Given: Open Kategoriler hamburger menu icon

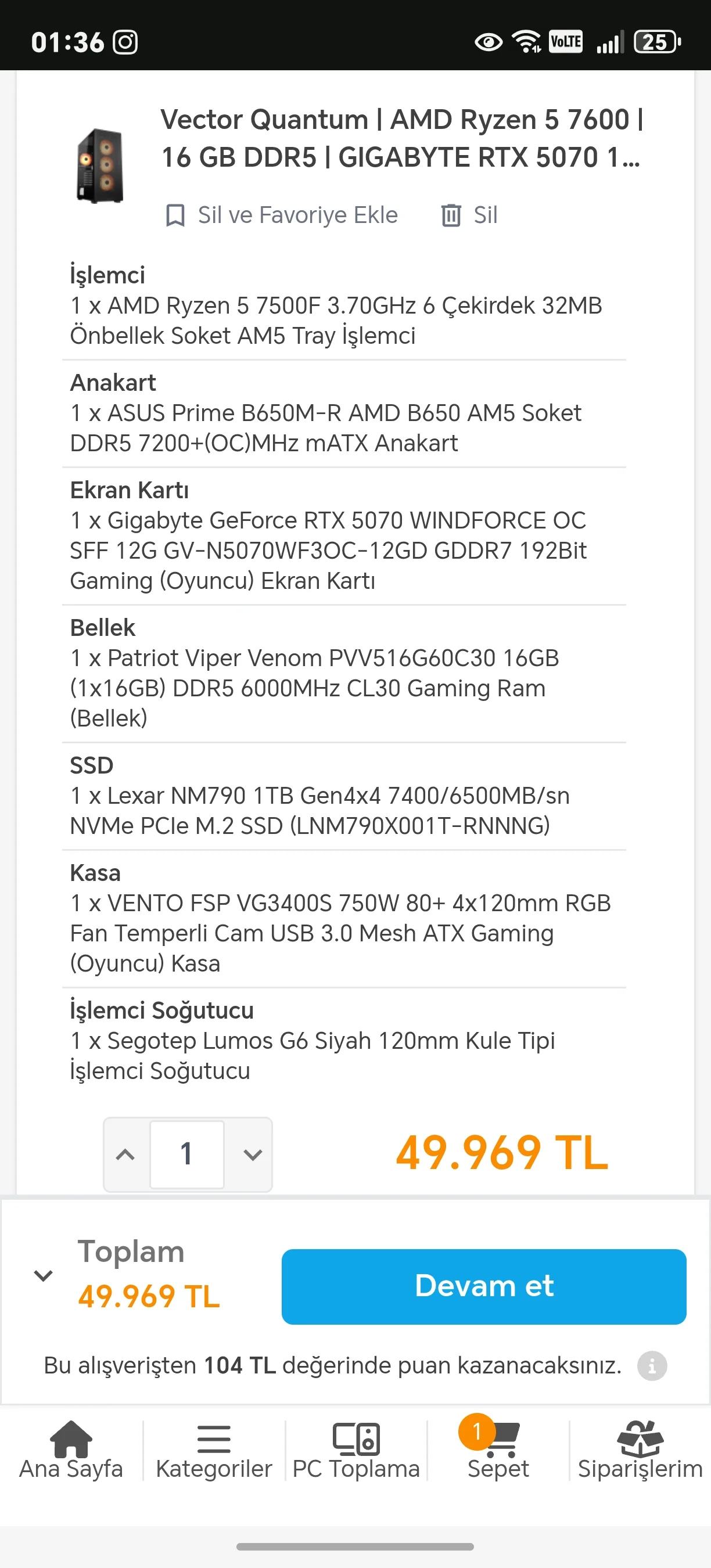Looking at the screenshot, I should 214,1440.
